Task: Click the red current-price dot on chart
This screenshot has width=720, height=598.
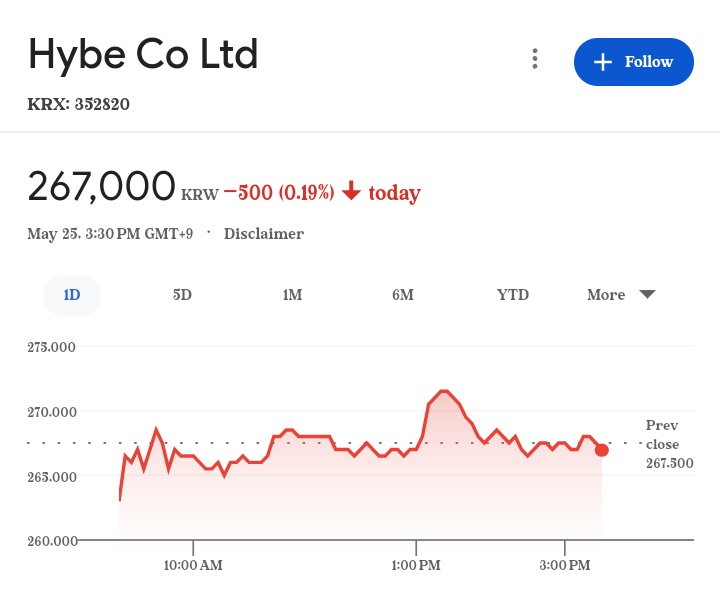Action: tap(602, 450)
